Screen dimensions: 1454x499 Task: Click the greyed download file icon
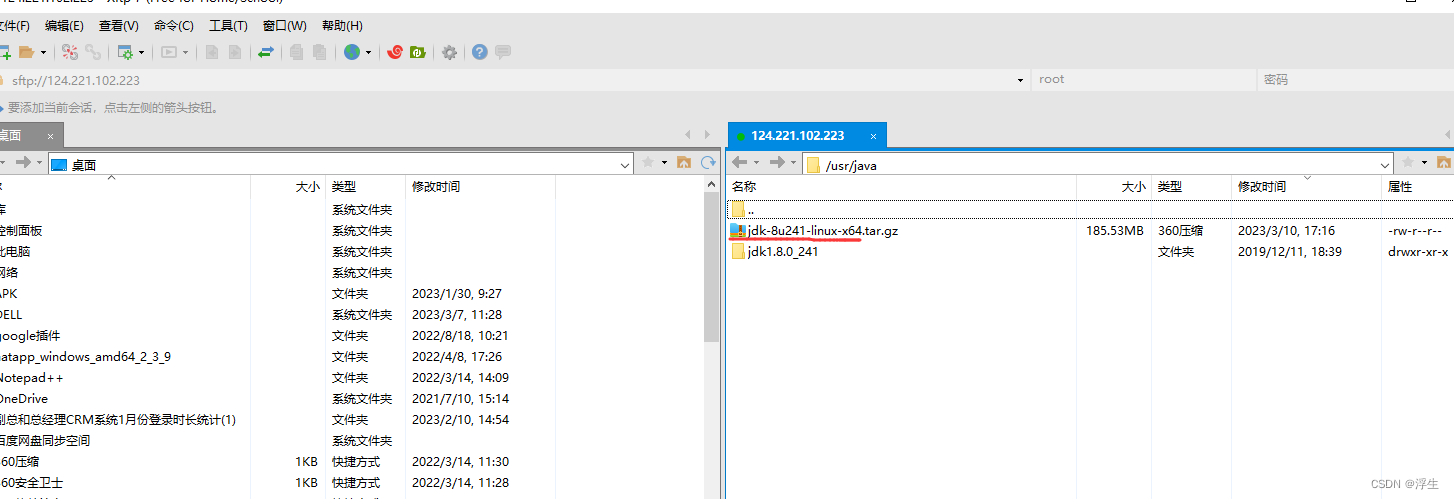coord(235,52)
